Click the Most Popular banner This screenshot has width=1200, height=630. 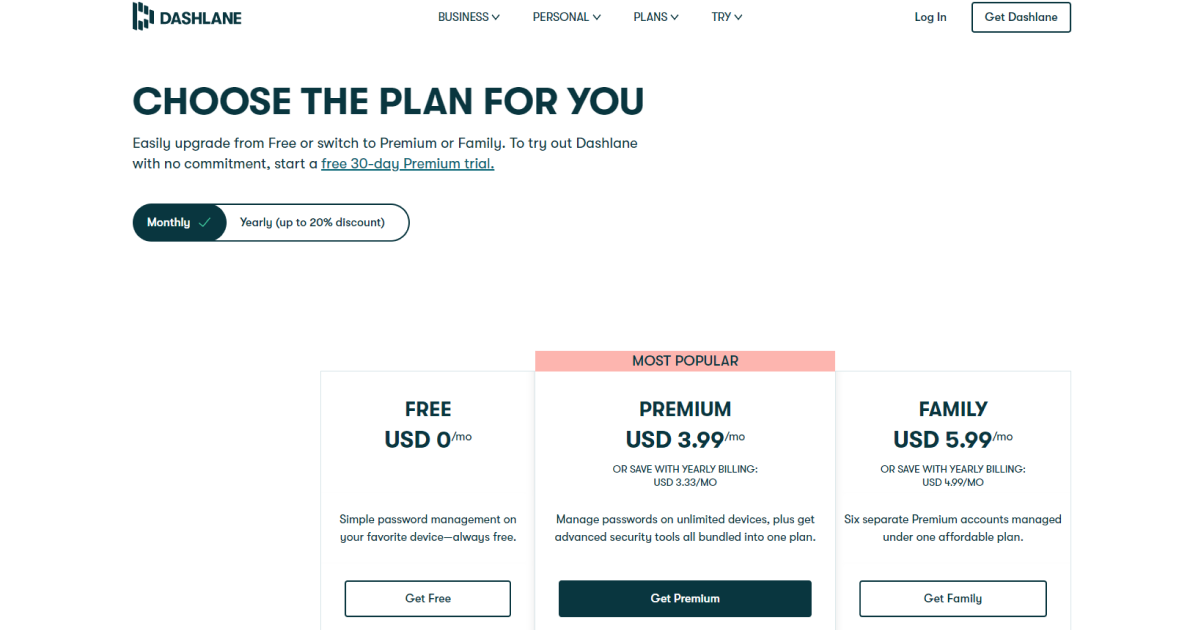[685, 361]
